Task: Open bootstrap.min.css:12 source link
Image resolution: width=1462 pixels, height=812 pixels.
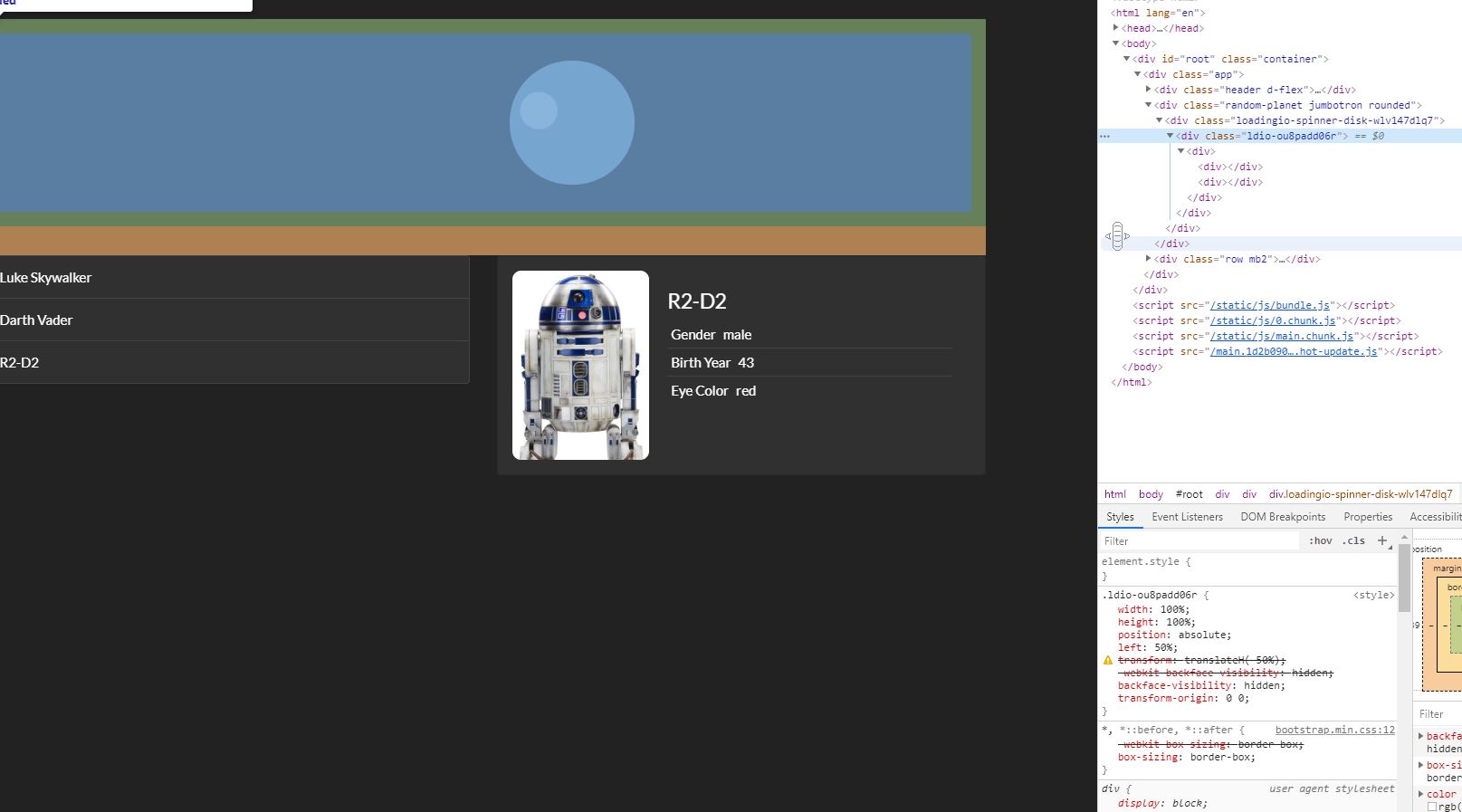Action: [x=1335, y=730]
